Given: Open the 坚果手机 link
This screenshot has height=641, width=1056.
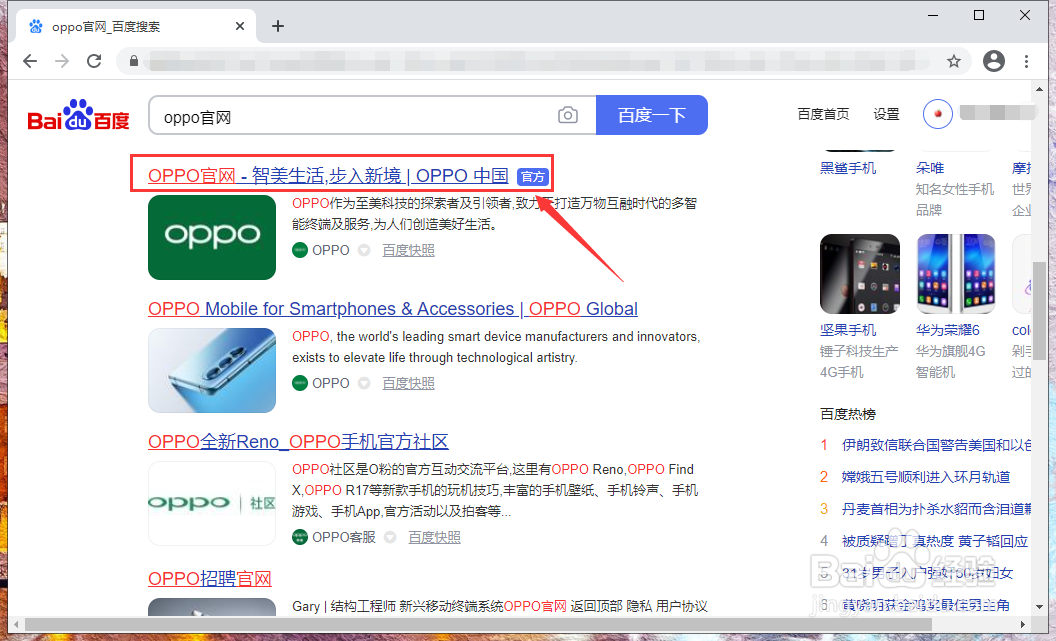Looking at the screenshot, I should 848,331.
